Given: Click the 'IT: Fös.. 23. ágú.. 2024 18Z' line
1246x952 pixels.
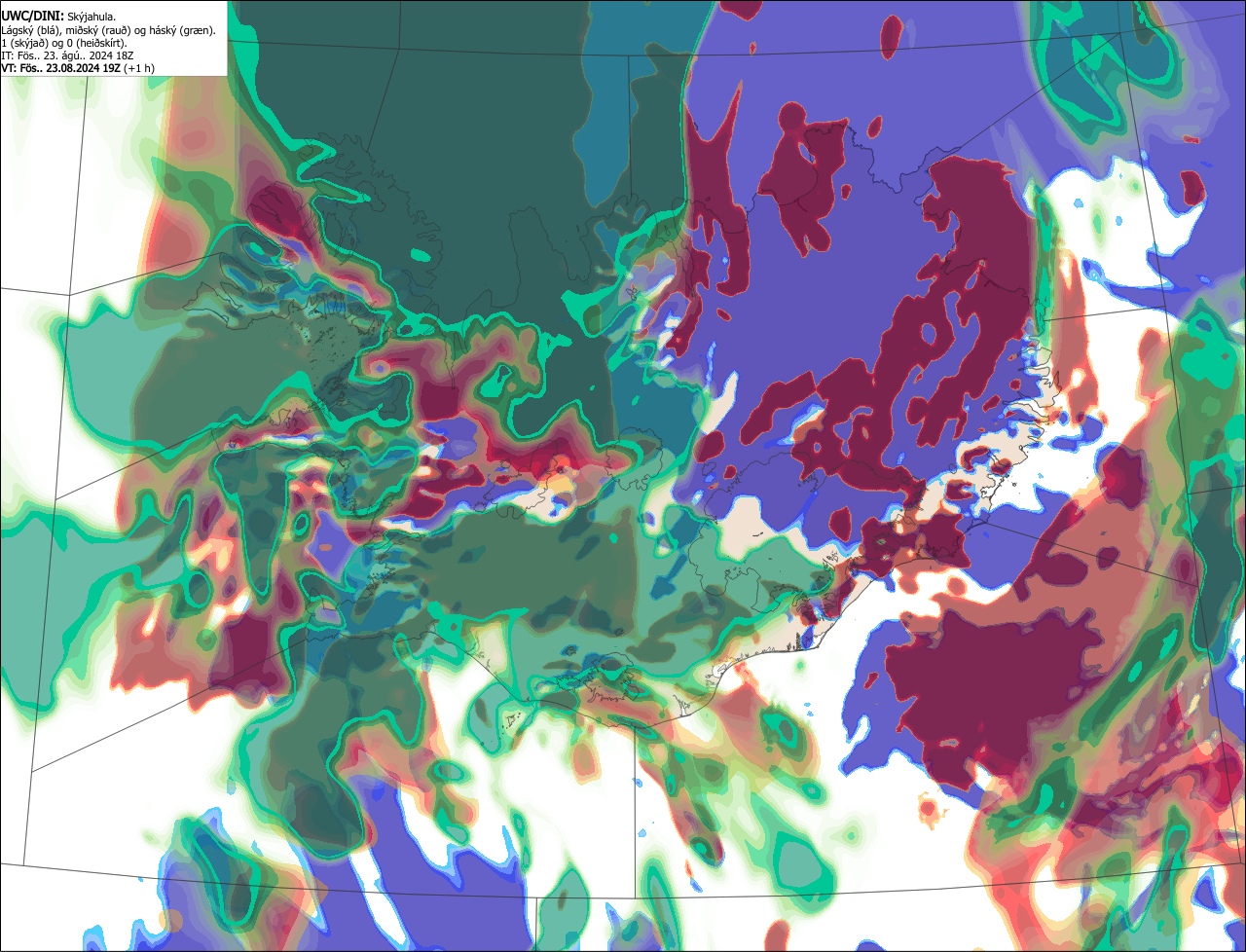Looking at the screenshot, I should click(x=68, y=55).
